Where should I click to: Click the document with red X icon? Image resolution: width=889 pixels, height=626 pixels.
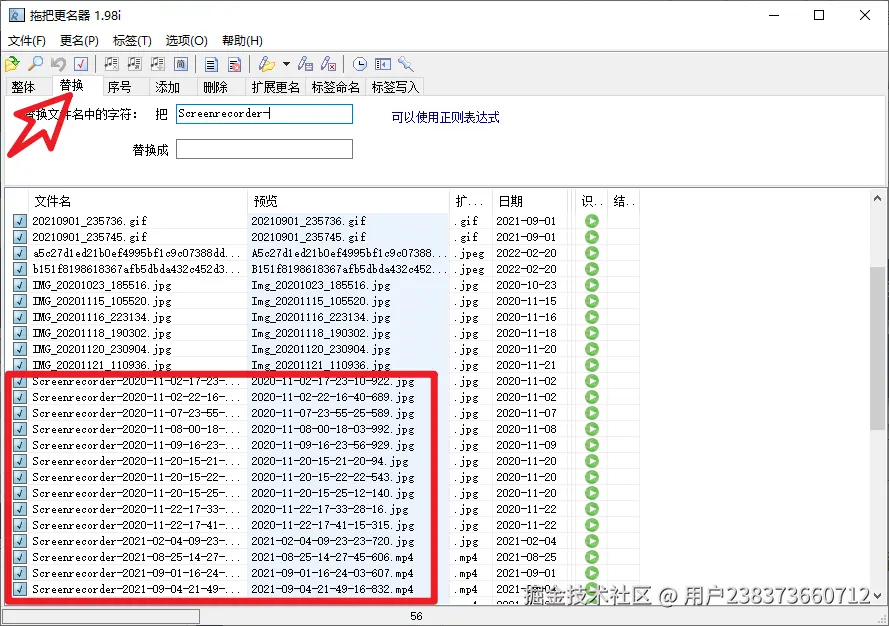[234, 64]
